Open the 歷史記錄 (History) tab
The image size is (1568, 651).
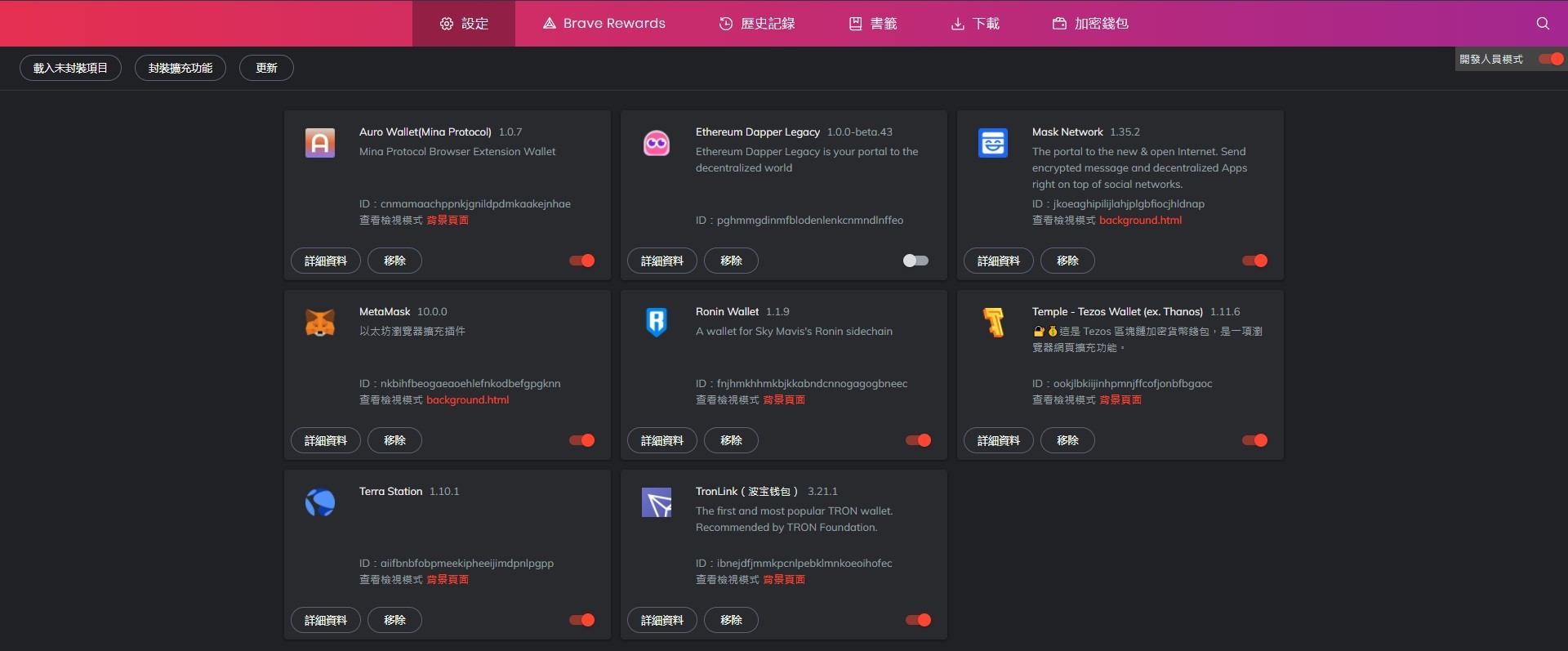tap(757, 24)
